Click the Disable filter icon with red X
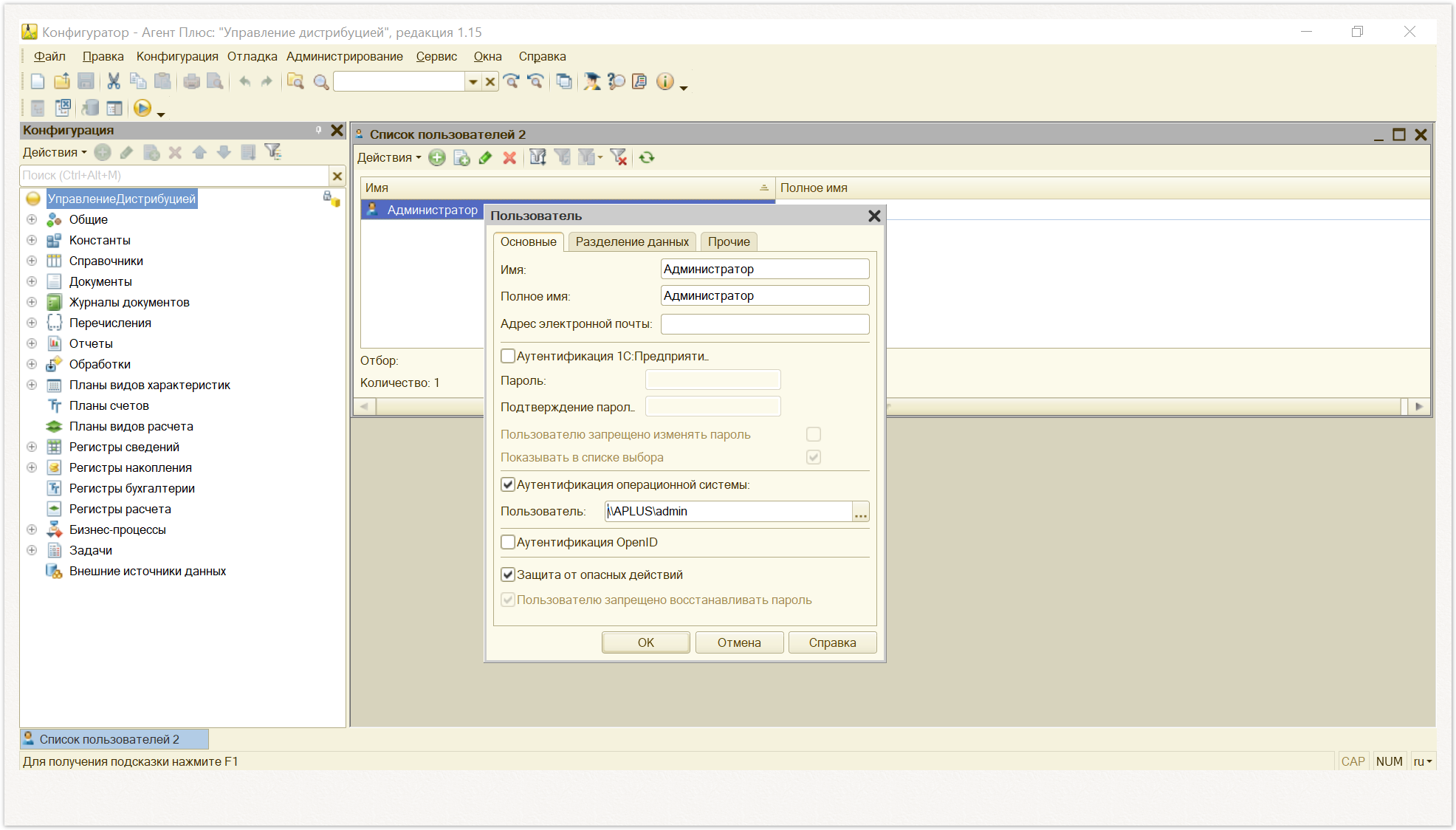Image resolution: width=1456 pixels, height=830 pixels. 619,158
